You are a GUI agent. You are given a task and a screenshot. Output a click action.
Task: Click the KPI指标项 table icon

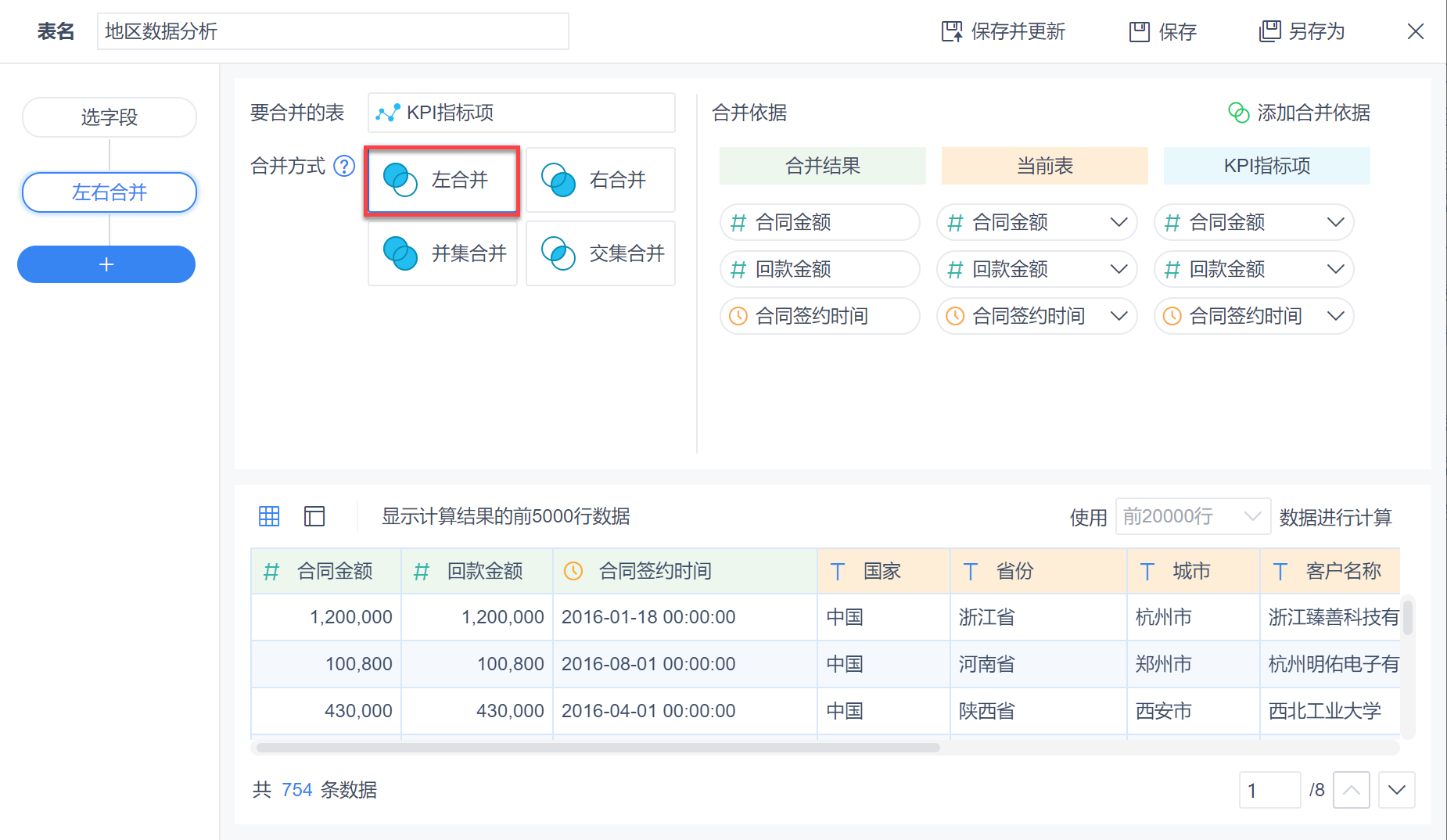click(388, 113)
